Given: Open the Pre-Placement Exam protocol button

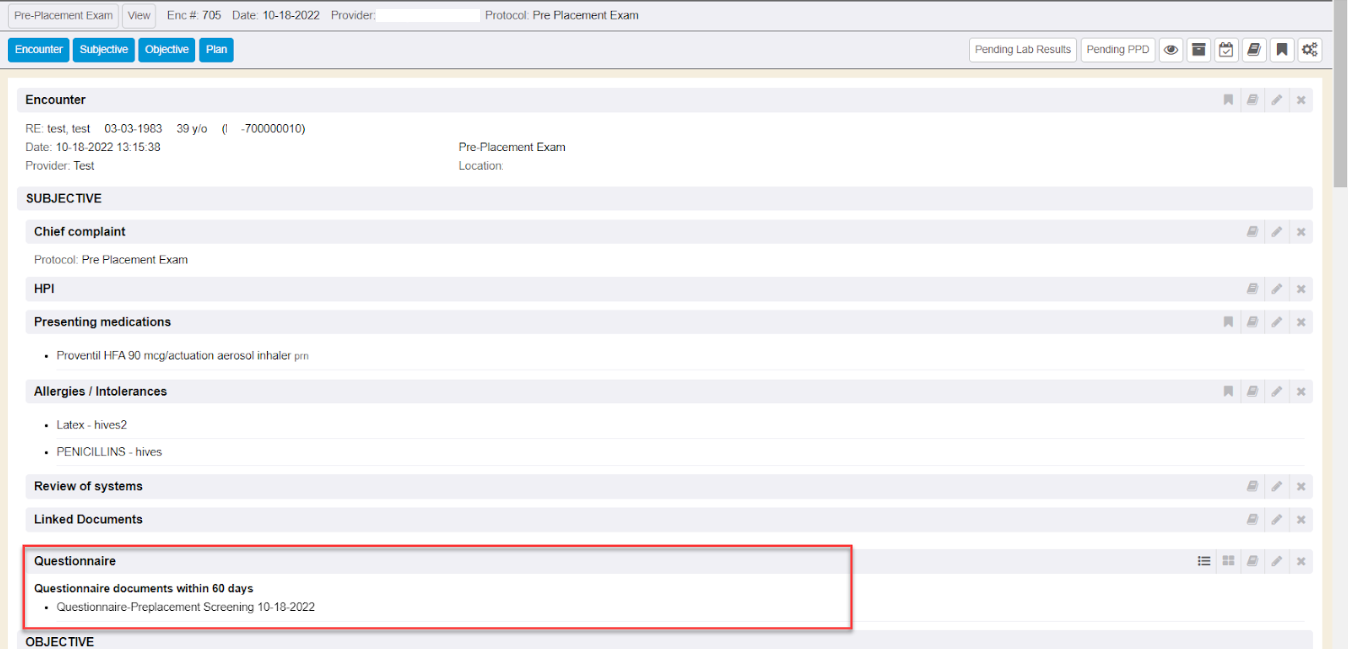Looking at the screenshot, I should (x=63, y=16).
